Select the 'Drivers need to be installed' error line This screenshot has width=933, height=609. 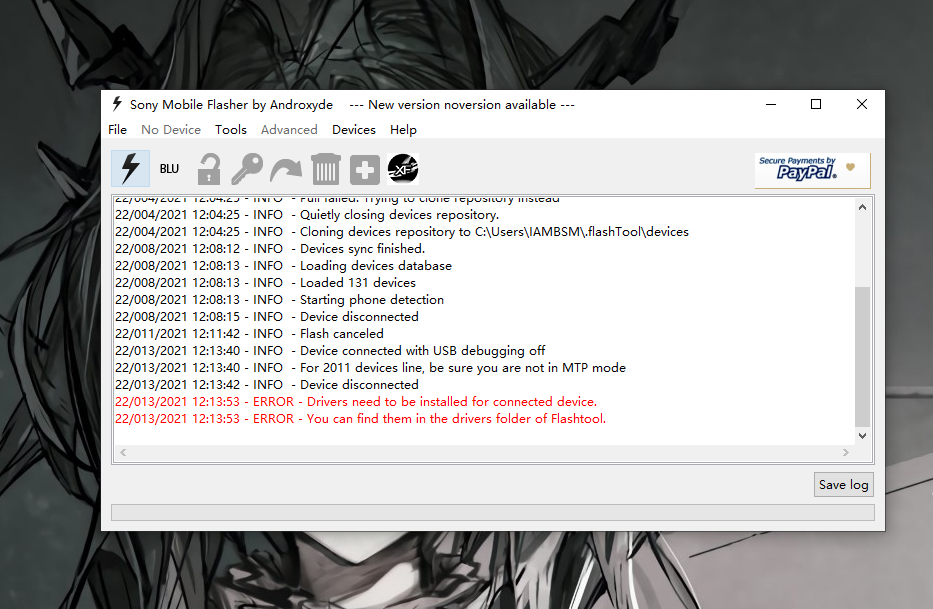(x=356, y=402)
